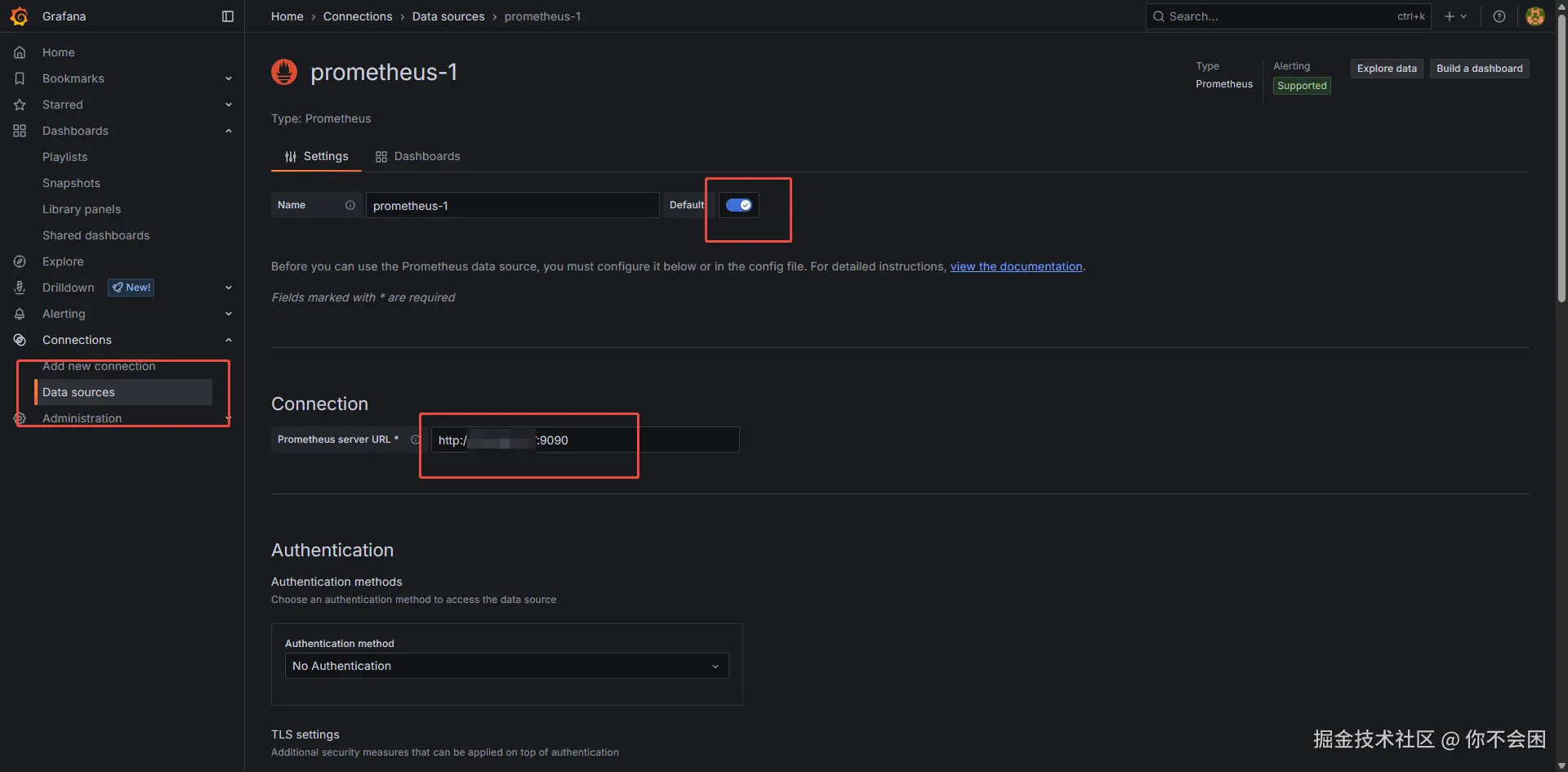Click the Home house icon in sidebar
This screenshot has height=772, width=1568.
20,52
